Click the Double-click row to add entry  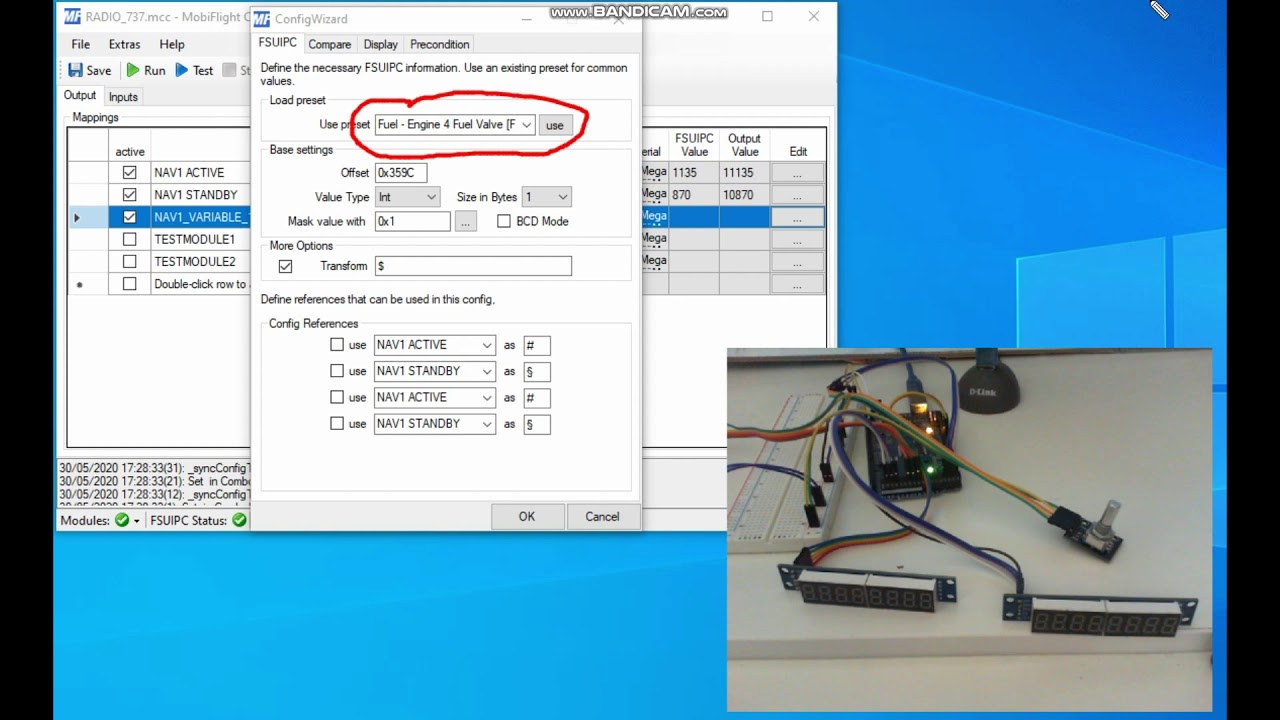200,284
